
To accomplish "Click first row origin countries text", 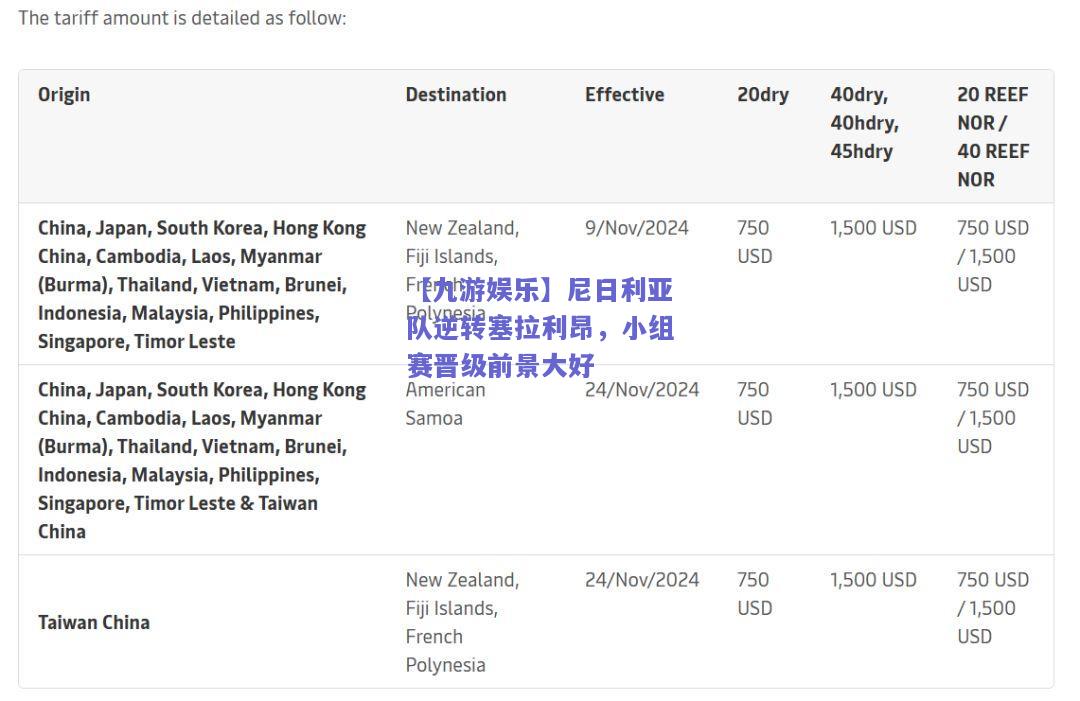I will click(x=201, y=285).
